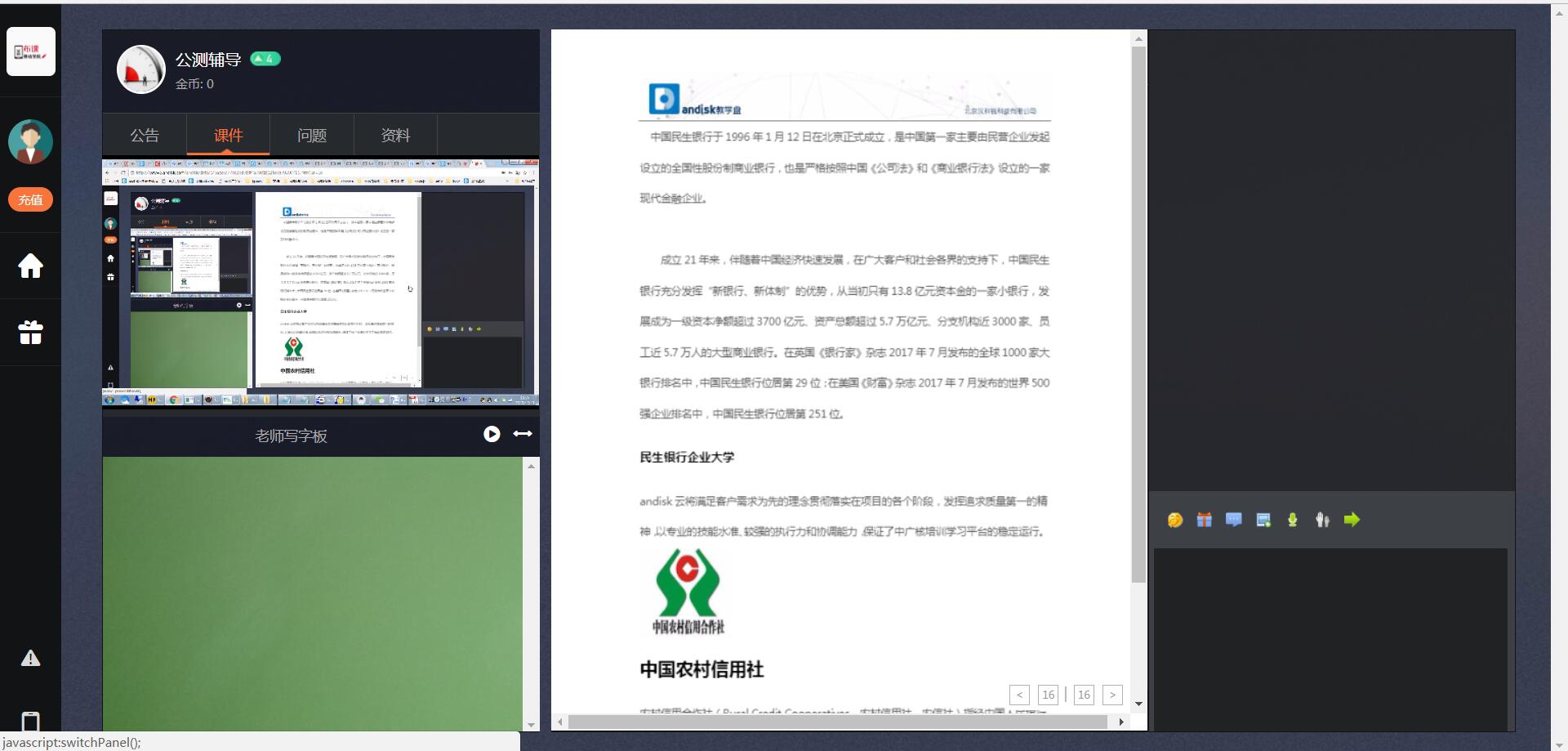Play the 老师写字板 recording
Screen dimensions: 1568x751
492,434
